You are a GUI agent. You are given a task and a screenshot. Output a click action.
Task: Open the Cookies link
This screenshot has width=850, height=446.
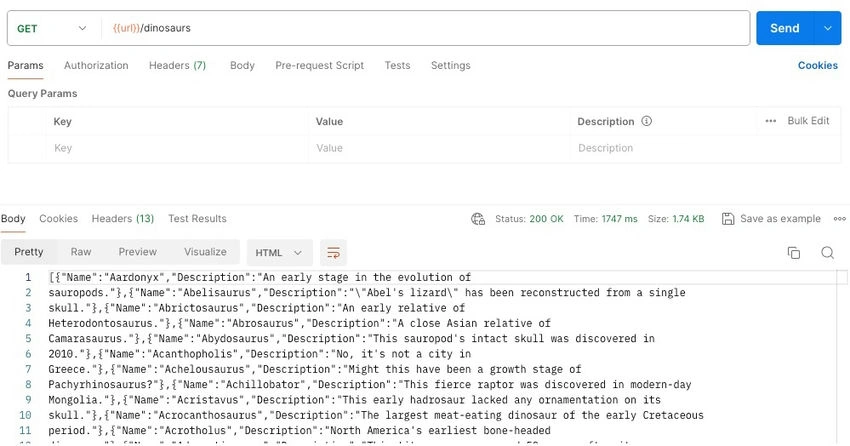click(817, 66)
